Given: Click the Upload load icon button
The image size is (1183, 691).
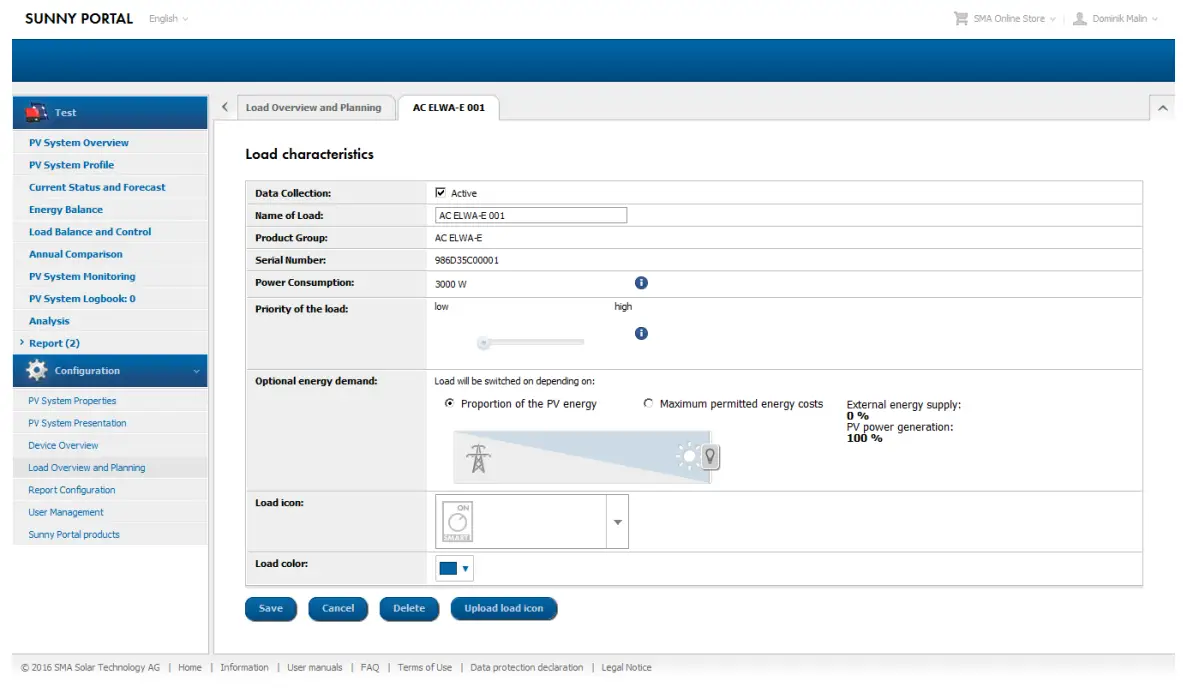Looking at the screenshot, I should (x=504, y=608).
